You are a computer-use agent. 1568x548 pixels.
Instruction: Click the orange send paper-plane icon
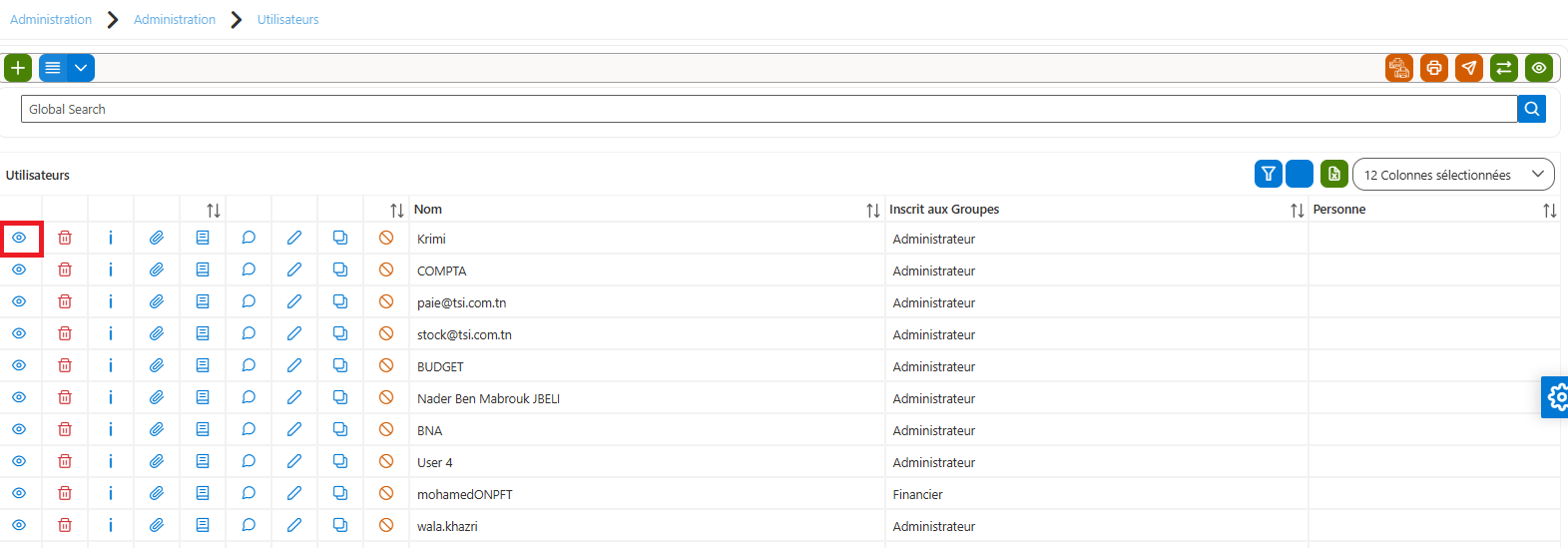point(1469,68)
